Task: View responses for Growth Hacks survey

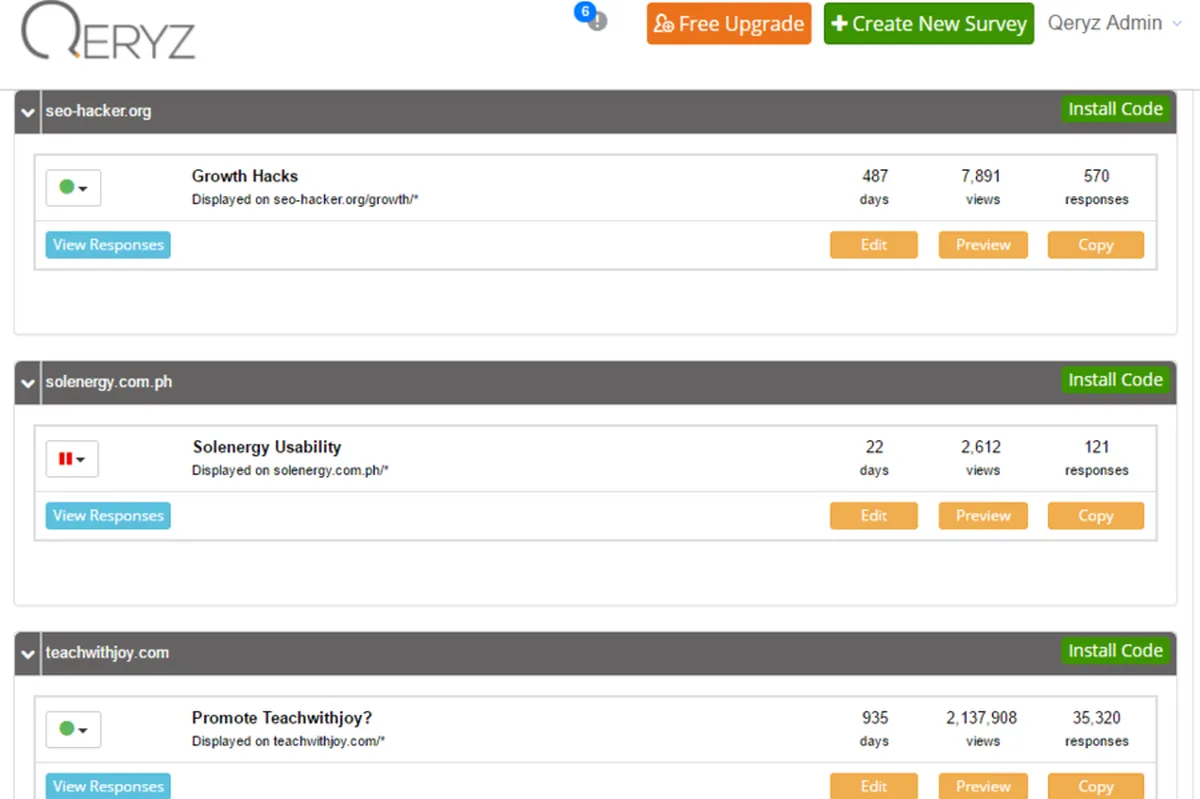Action: click(x=108, y=245)
